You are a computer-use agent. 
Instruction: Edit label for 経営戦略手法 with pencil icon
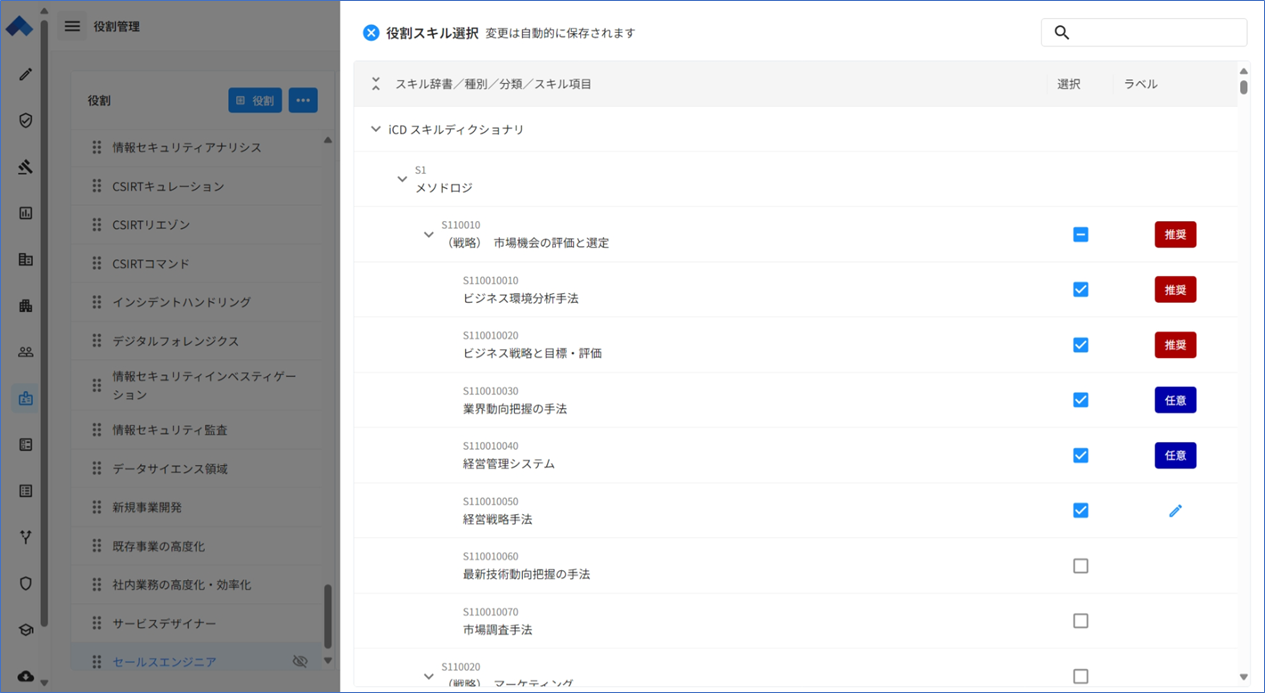coord(1175,511)
